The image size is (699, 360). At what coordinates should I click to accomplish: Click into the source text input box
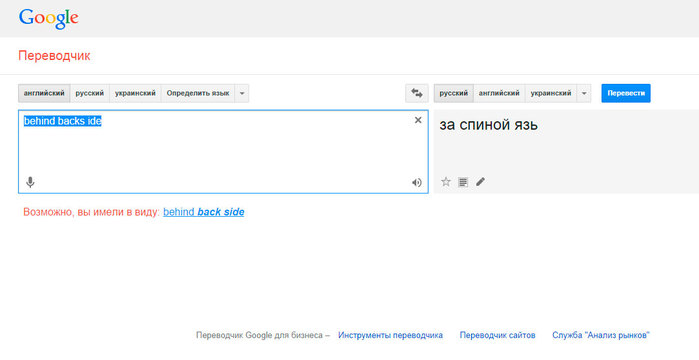coord(223,151)
